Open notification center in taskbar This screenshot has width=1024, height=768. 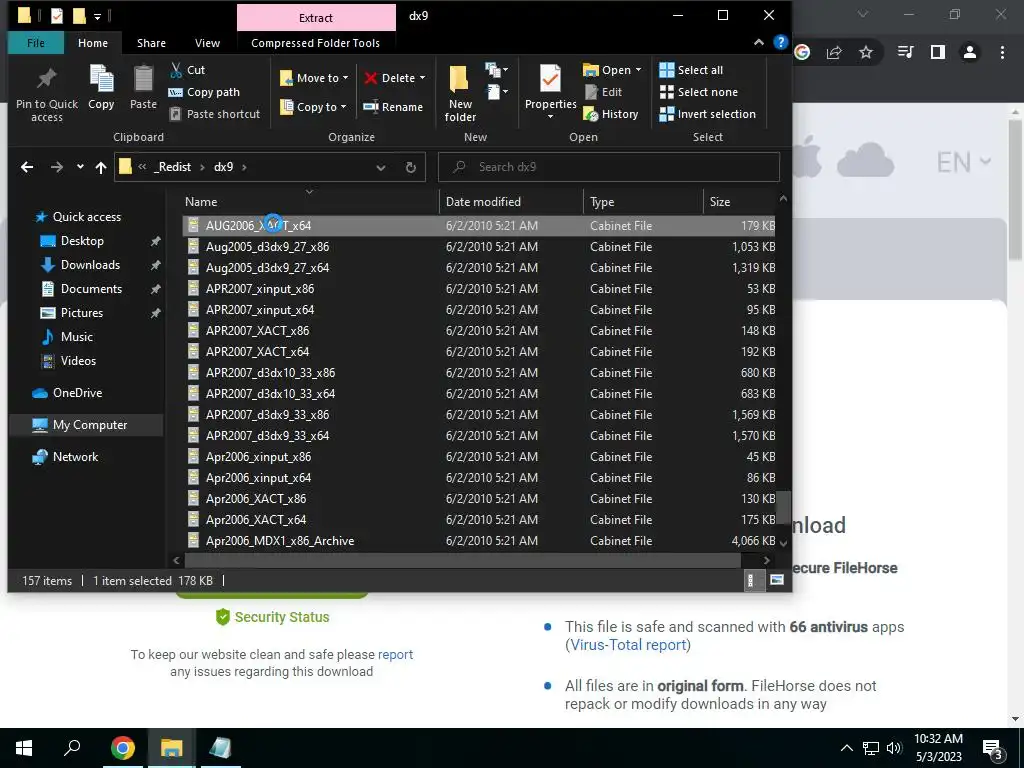pos(992,749)
